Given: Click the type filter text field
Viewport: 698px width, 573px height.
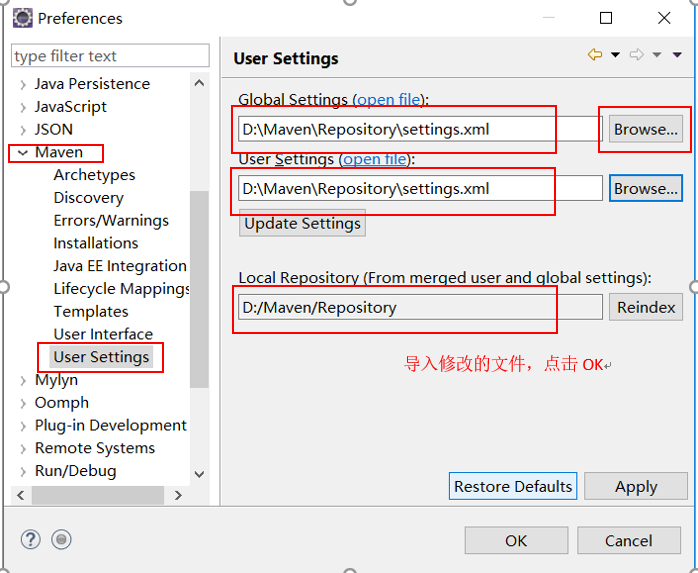Looking at the screenshot, I should [x=110, y=56].
